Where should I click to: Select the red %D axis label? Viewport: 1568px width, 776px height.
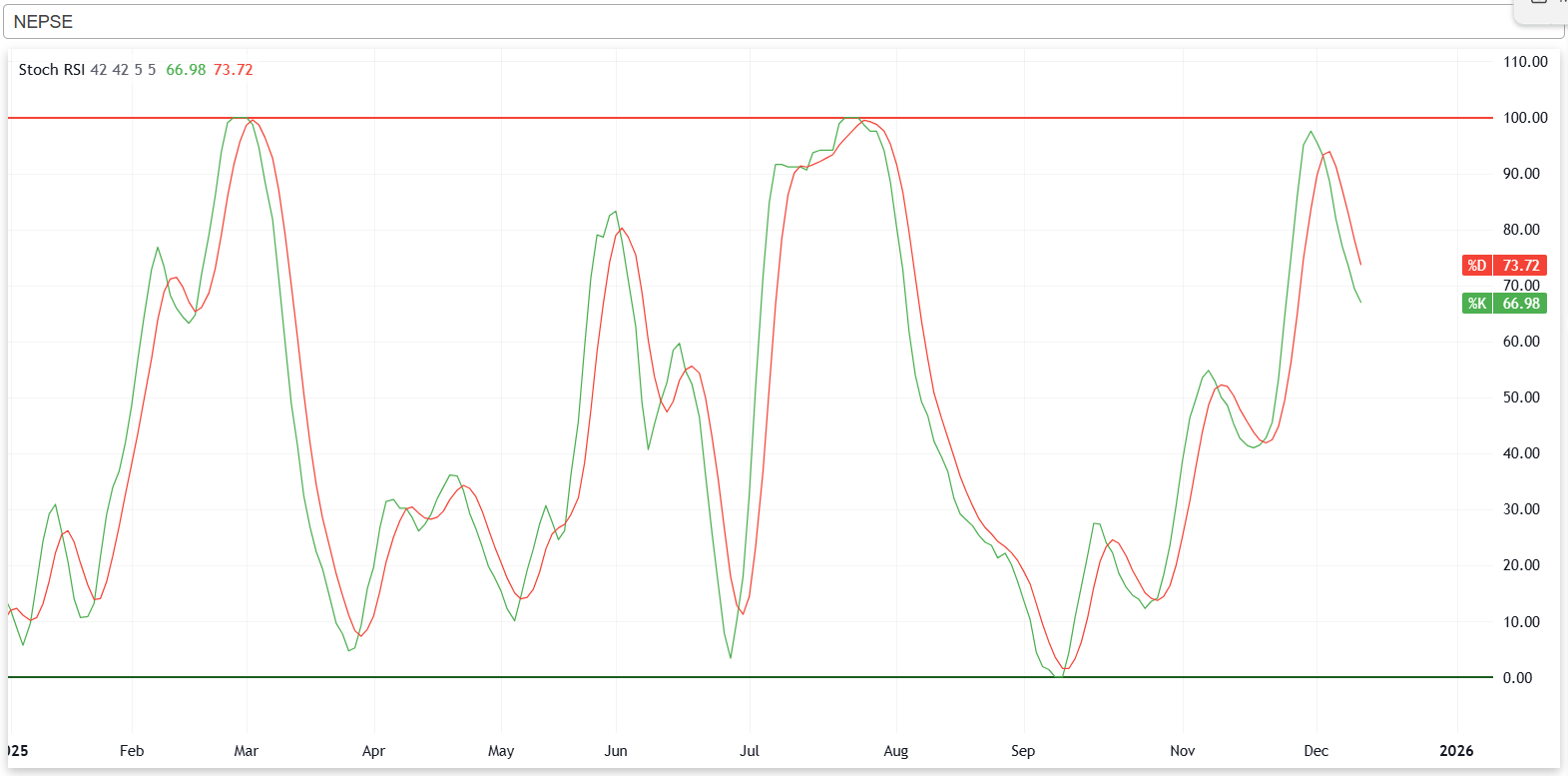[1504, 266]
